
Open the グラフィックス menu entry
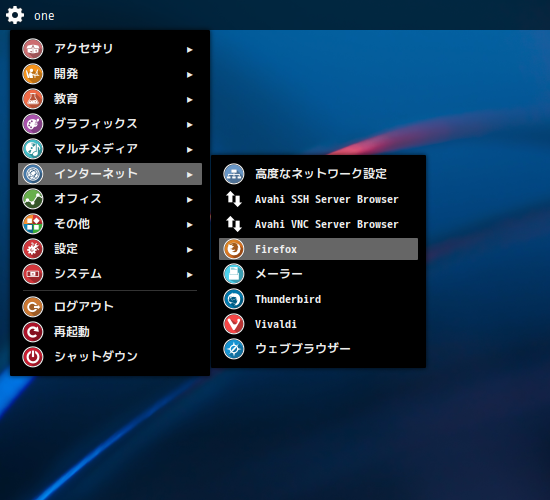[x=110, y=124]
